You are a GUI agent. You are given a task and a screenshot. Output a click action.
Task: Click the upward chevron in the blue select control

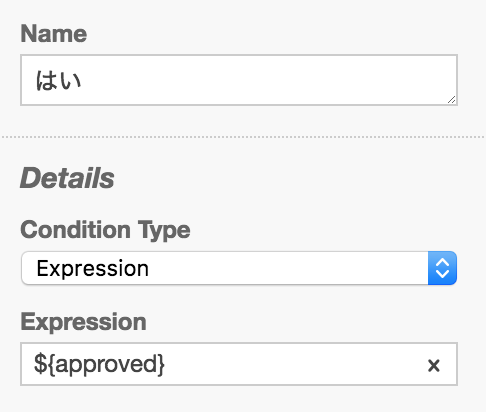[442, 262]
